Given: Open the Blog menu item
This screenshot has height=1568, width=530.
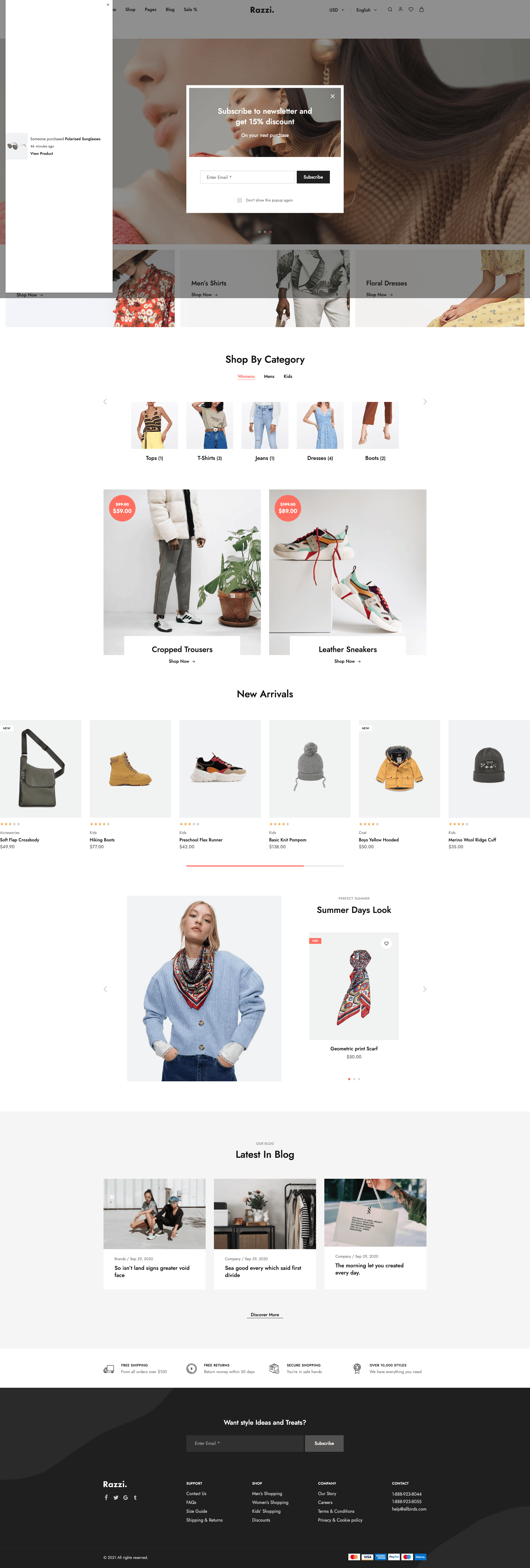Looking at the screenshot, I should pyautogui.click(x=170, y=10).
